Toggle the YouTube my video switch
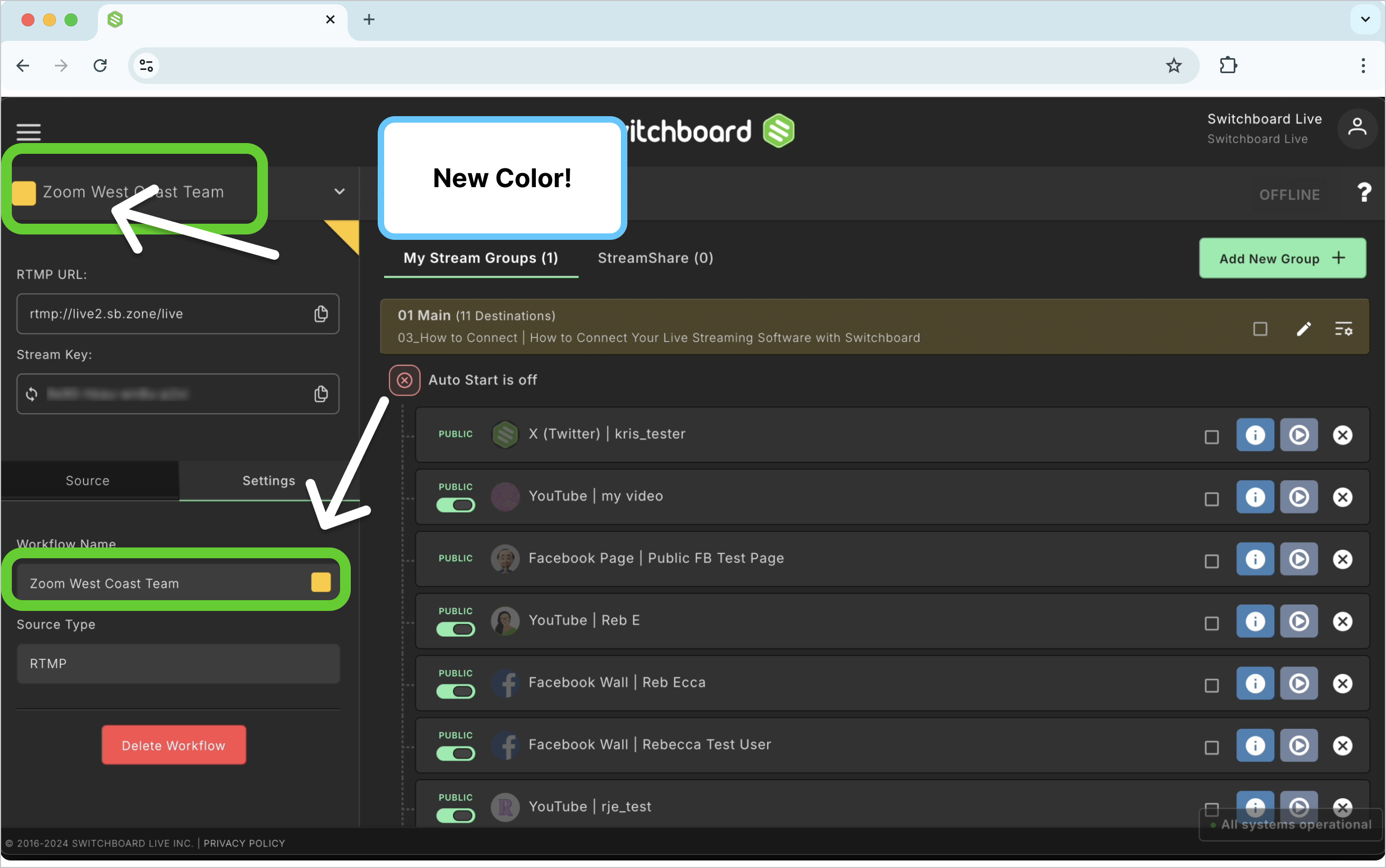The width and height of the screenshot is (1386, 868). pyautogui.click(x=455, y=505)
